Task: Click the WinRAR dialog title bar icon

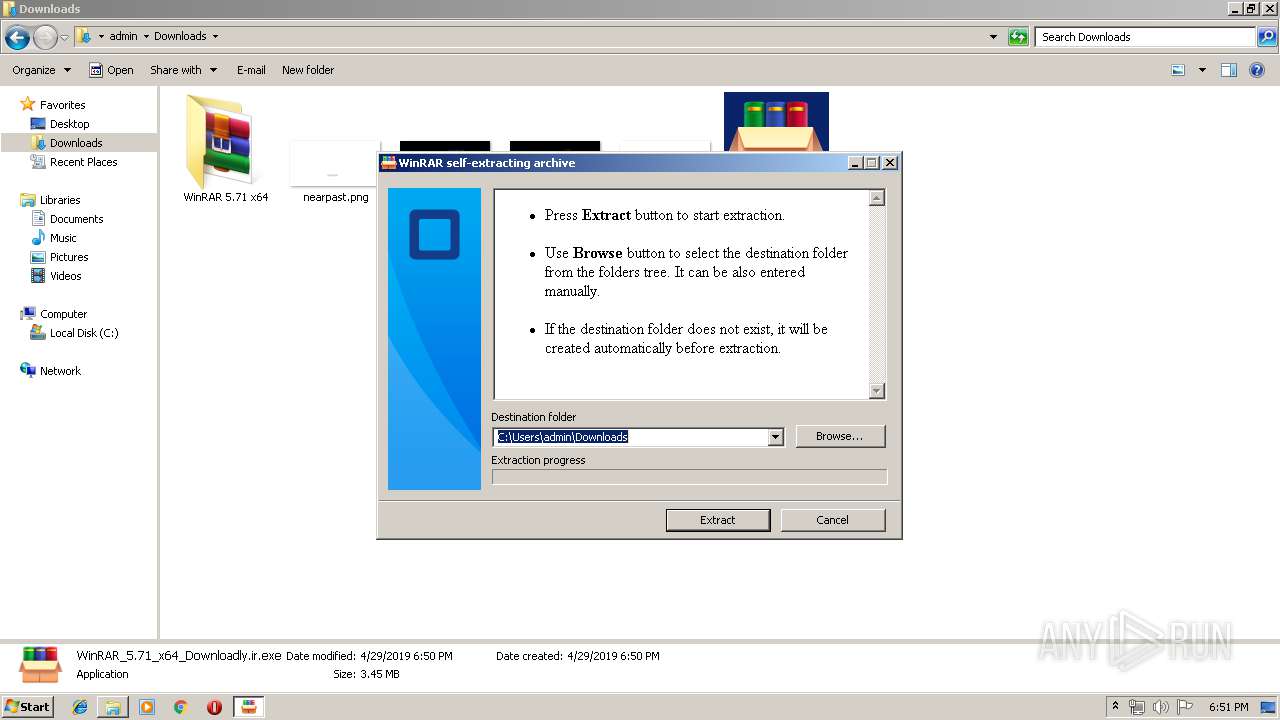Action: click(x=389, y=163)
